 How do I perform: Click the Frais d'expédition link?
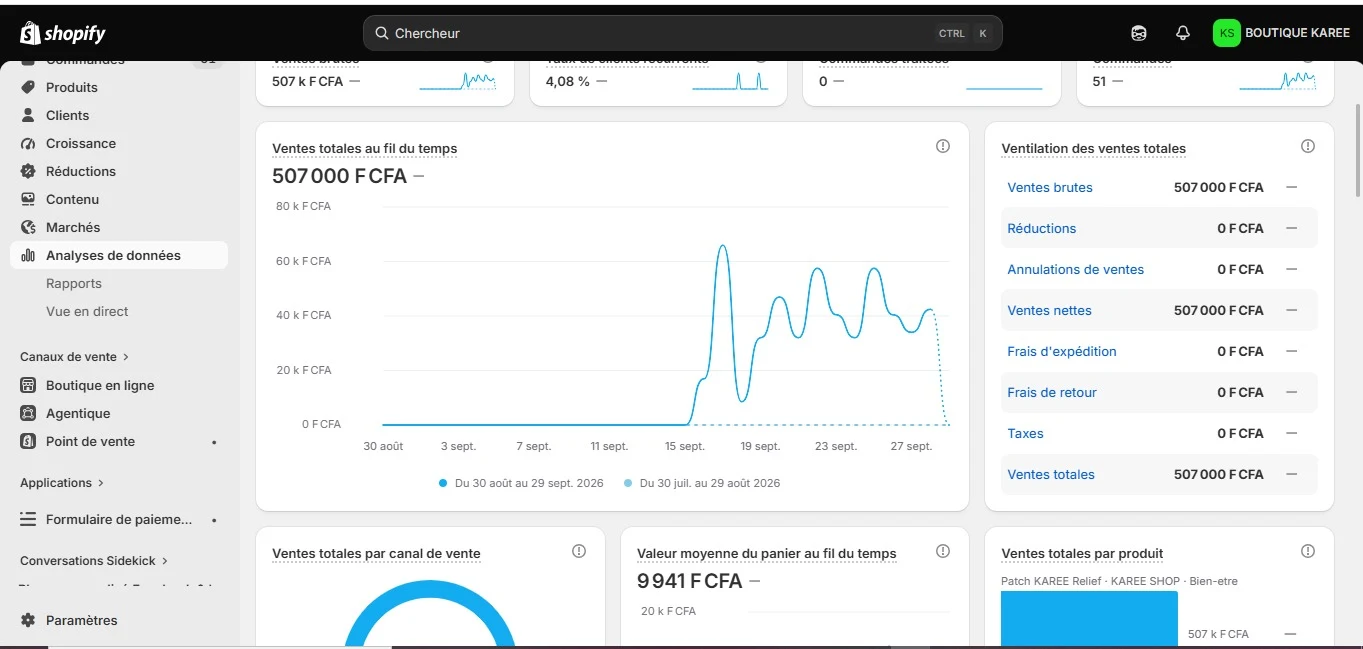(x=1062, y=351)
